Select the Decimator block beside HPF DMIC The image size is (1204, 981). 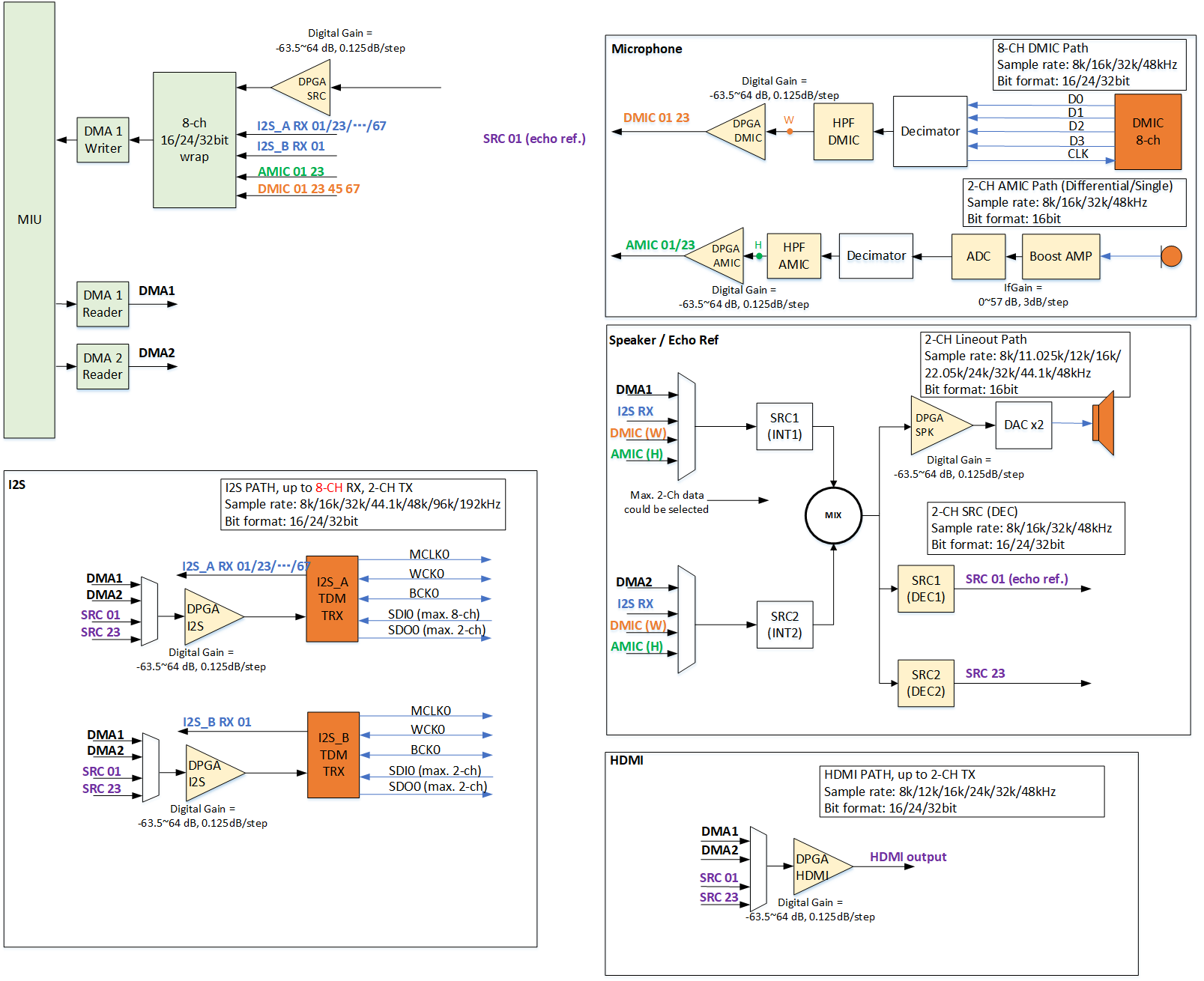click(930, 131)
